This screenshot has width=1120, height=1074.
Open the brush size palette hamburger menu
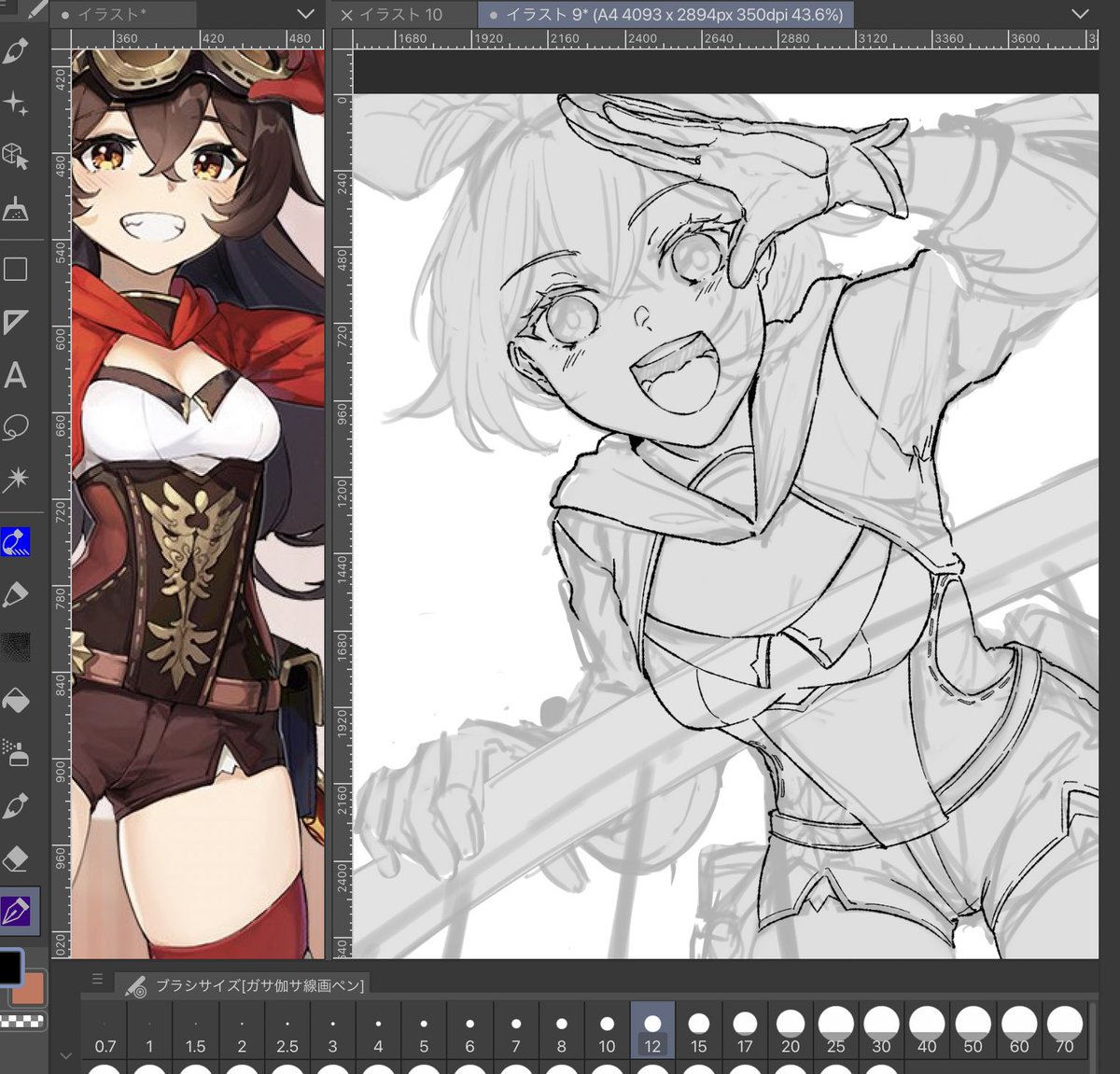tap(97, 980)
